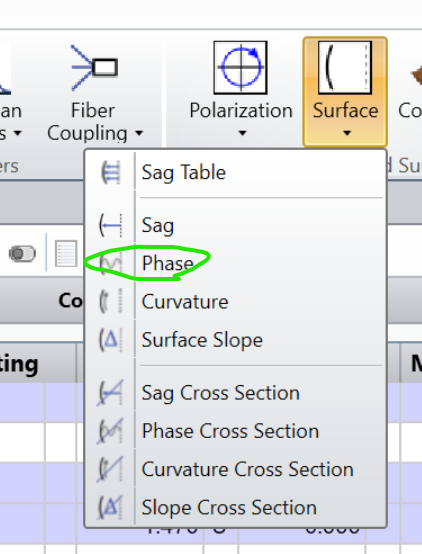Collapse the Surface dropdown arrow

pyautogui.click(x=347, y=133)
